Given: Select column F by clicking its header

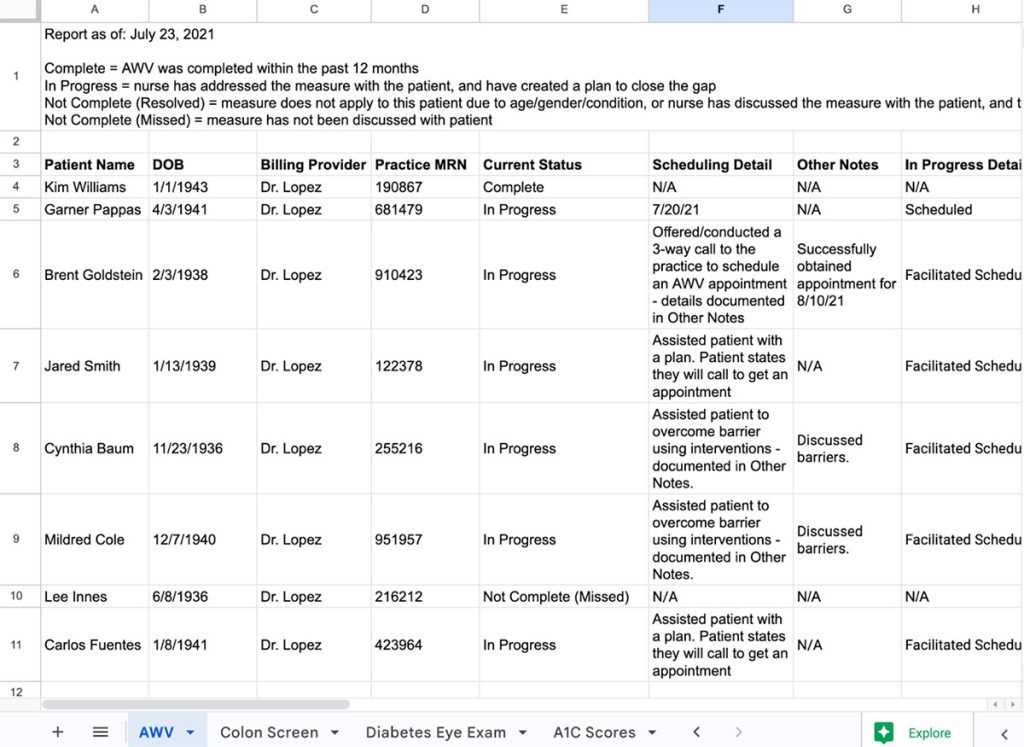Looking at the screenshot, I should point(720,10).
